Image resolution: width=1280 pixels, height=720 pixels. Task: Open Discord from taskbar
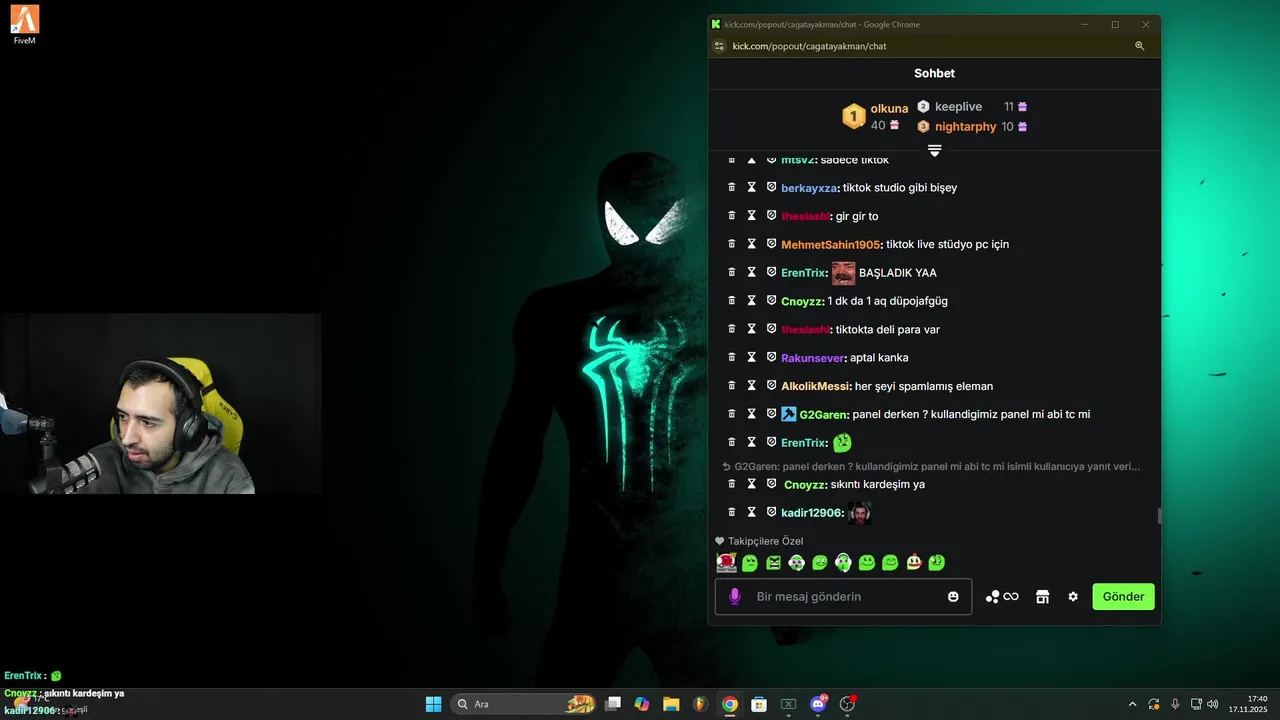pyautogui.click(x=819, y=704)
